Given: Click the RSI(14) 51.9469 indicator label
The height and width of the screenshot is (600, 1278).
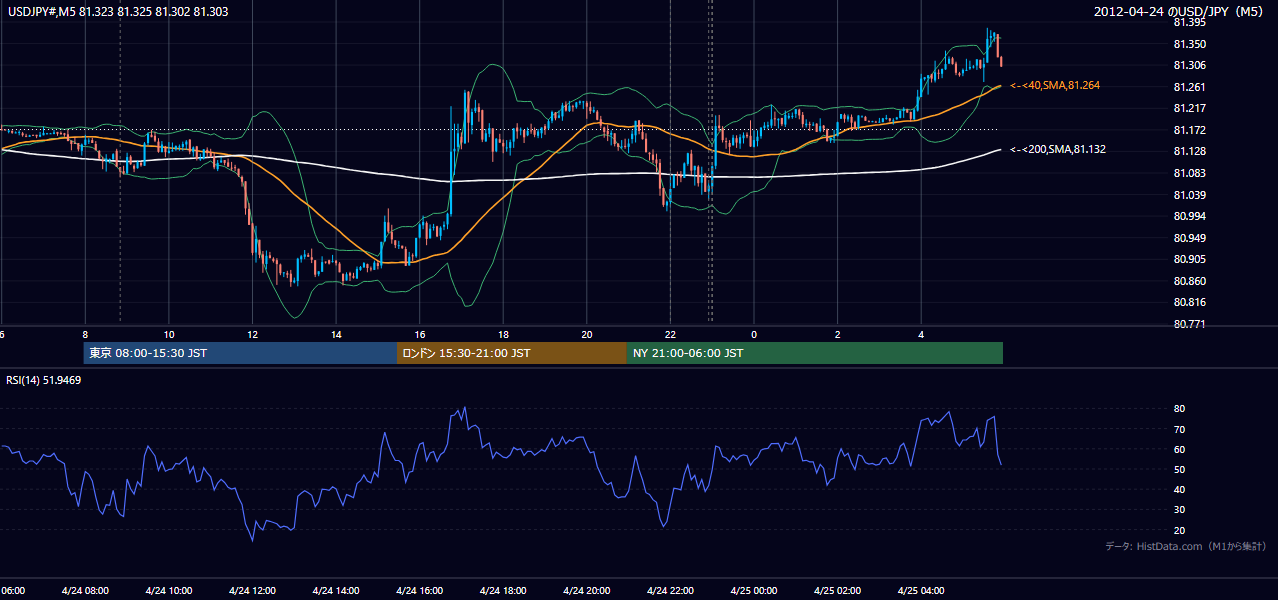Looking at the screenshot, I should click(44, 380).
